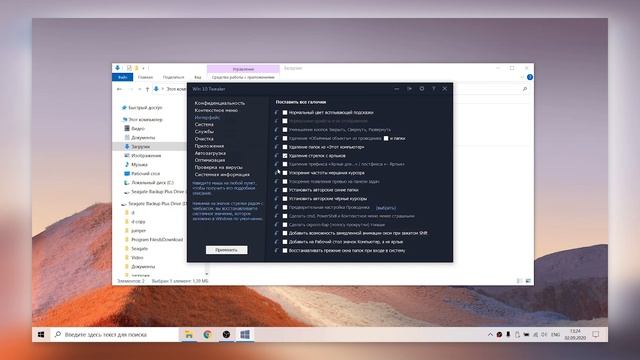Tick «Установить авторские синие папки» checkbox
Viewport: 640px width, 360px height.
285,190
